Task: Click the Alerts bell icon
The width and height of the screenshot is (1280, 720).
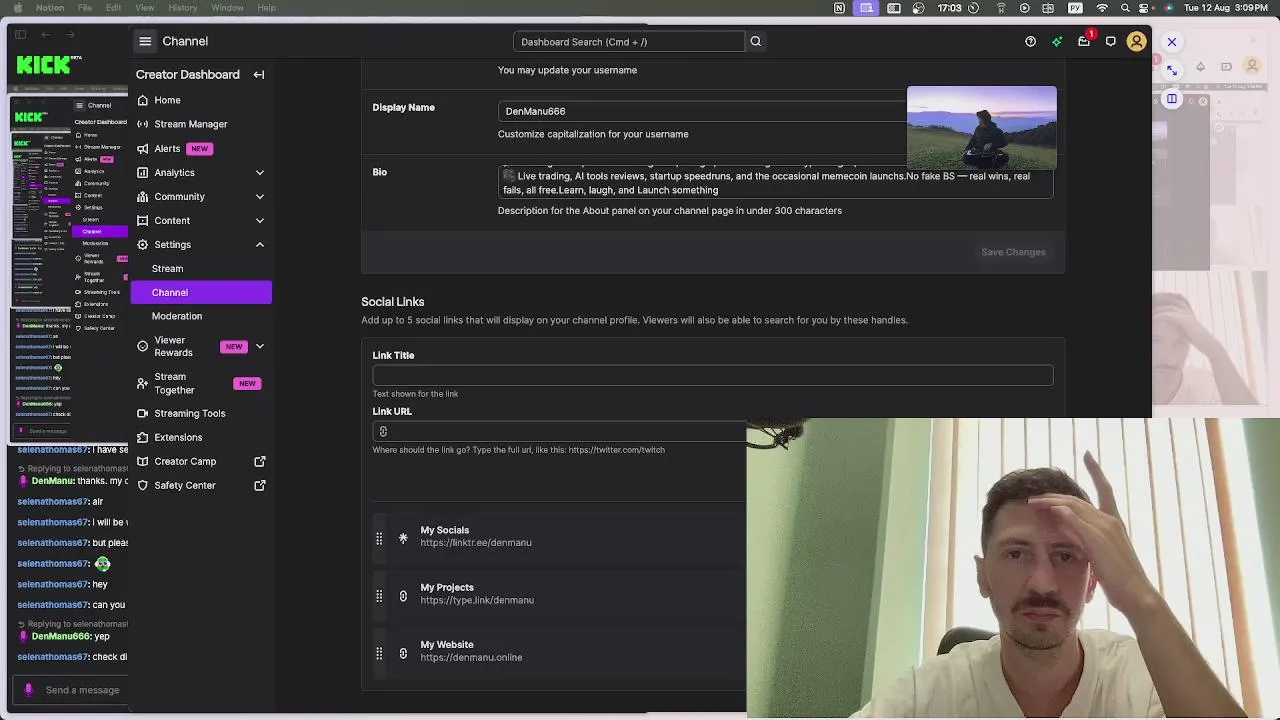Action: (142, 148)
